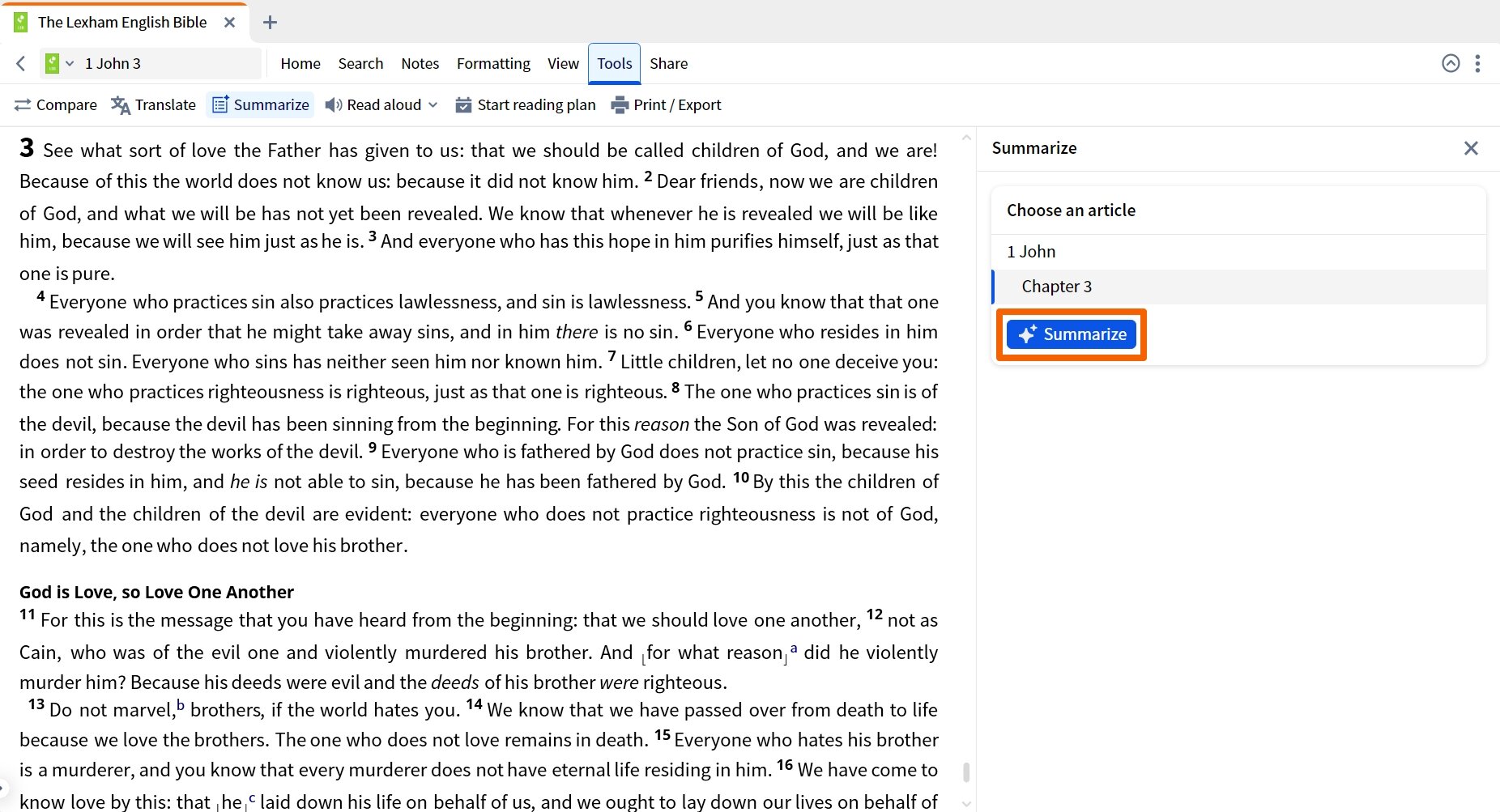Select Chapter 3 in article list
The image size is (1500, 812).
pyautogui.click(x=1056, y=287)
